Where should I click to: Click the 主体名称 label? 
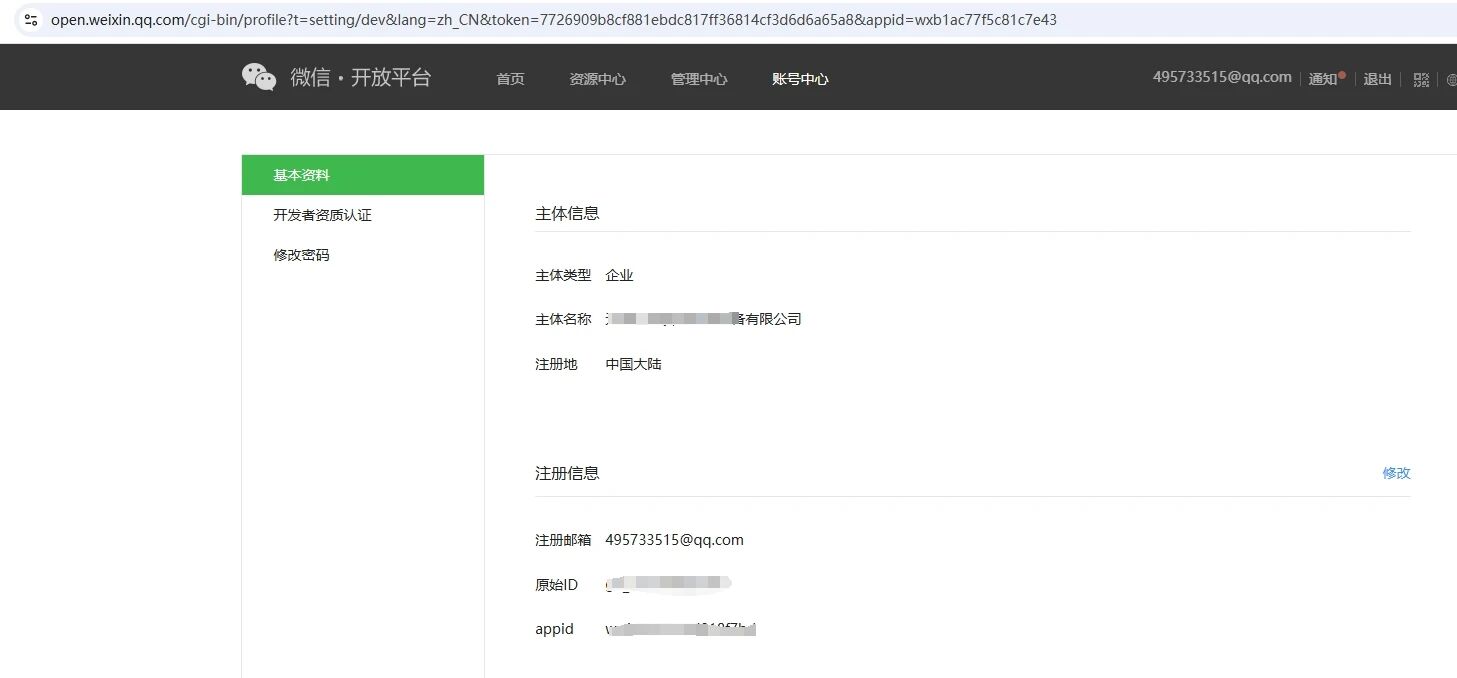click(563, 319)
